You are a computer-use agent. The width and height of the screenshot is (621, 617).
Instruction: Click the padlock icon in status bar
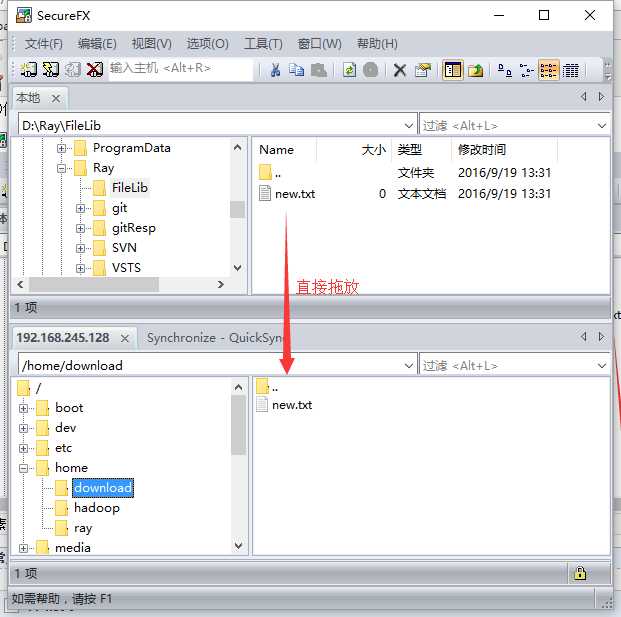pos(580,573)
